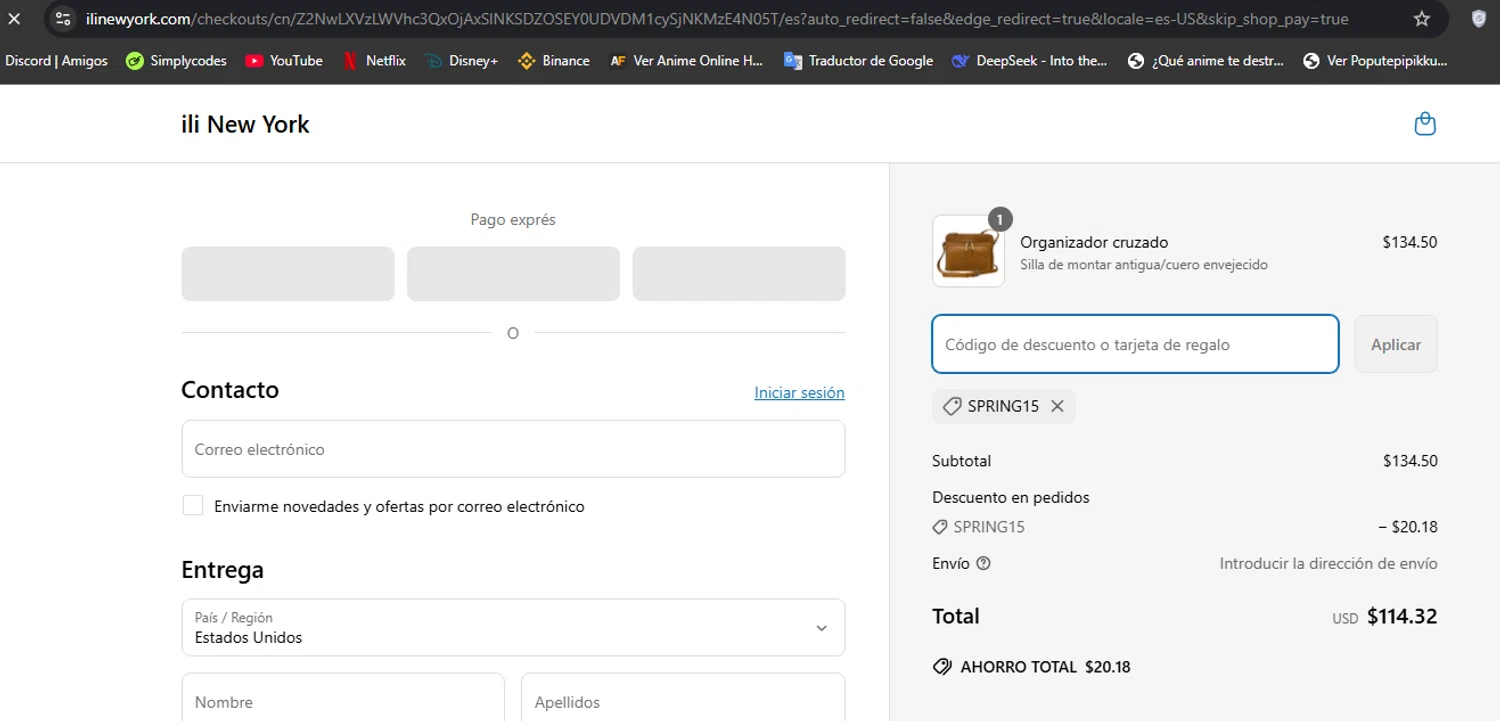Click the Aplicar discount button
The width and height of the screenshot is (1500, 721).
point(1396,344)
